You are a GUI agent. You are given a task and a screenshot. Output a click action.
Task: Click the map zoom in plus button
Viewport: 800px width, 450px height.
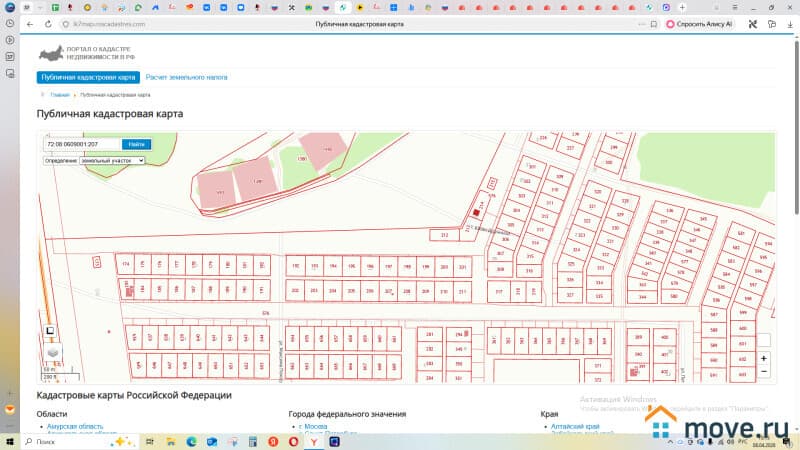click(x=764, y=358)
